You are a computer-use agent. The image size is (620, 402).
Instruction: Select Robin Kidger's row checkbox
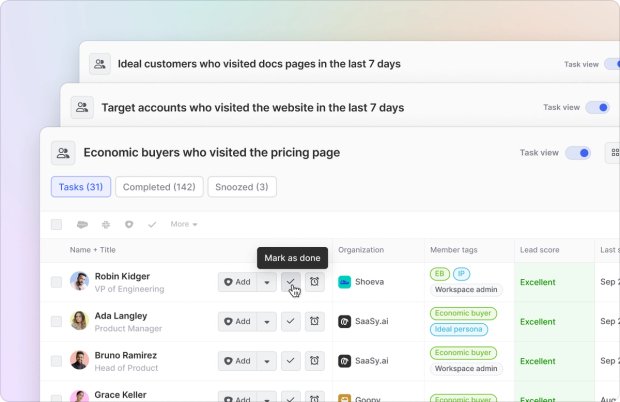click(57, 282)
